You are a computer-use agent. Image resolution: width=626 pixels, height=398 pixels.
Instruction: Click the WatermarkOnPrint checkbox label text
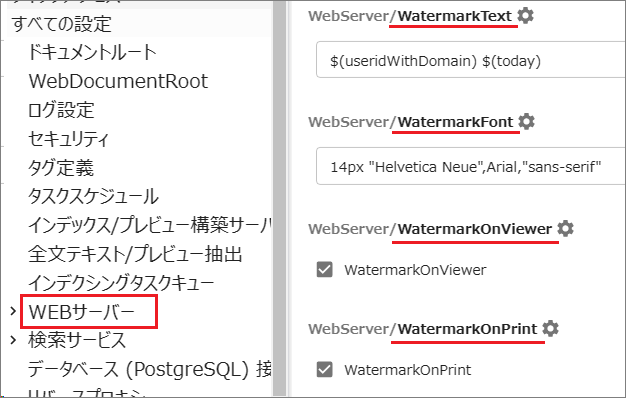click(408, 370)
